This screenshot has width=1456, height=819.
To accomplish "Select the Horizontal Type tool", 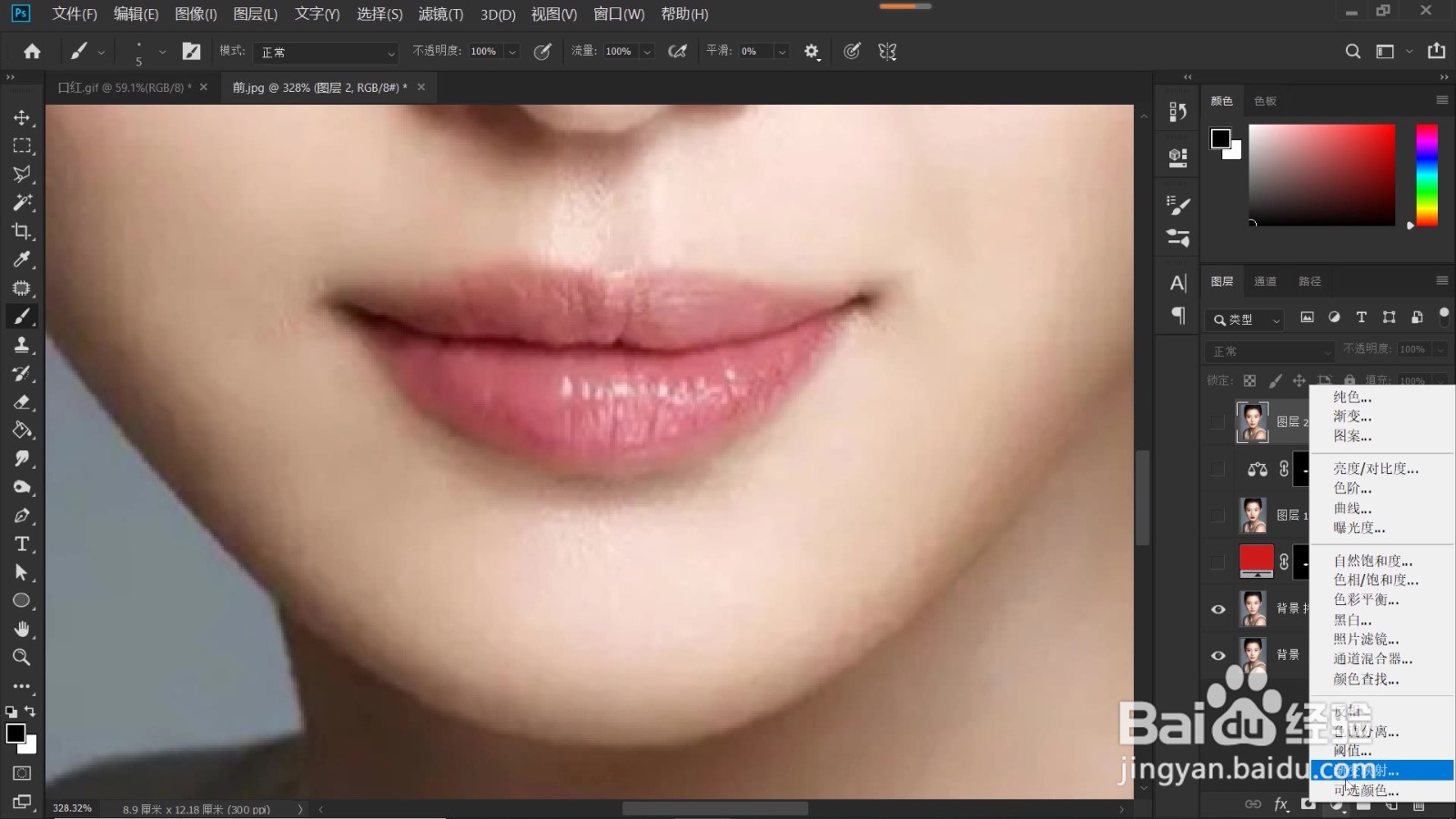I will pyautogui.click(x=22, y=544).
